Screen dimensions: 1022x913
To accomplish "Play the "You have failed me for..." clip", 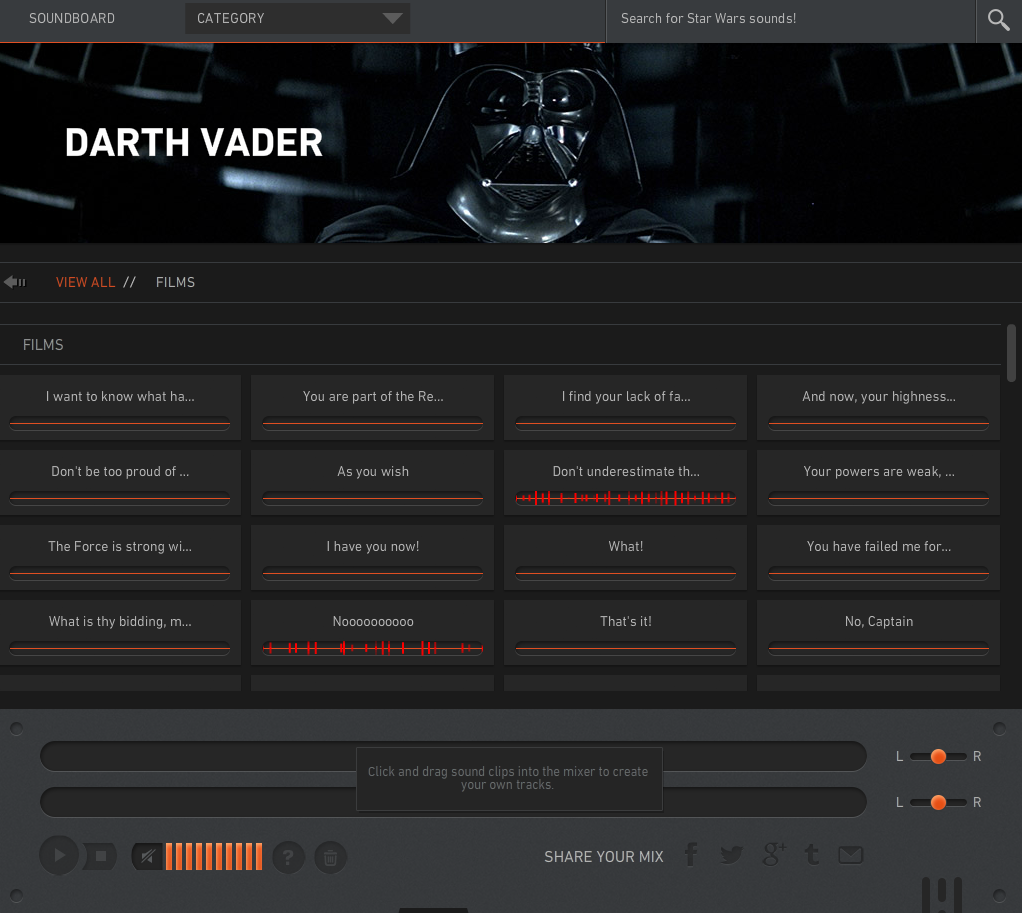I will click(x=879, y=557).
